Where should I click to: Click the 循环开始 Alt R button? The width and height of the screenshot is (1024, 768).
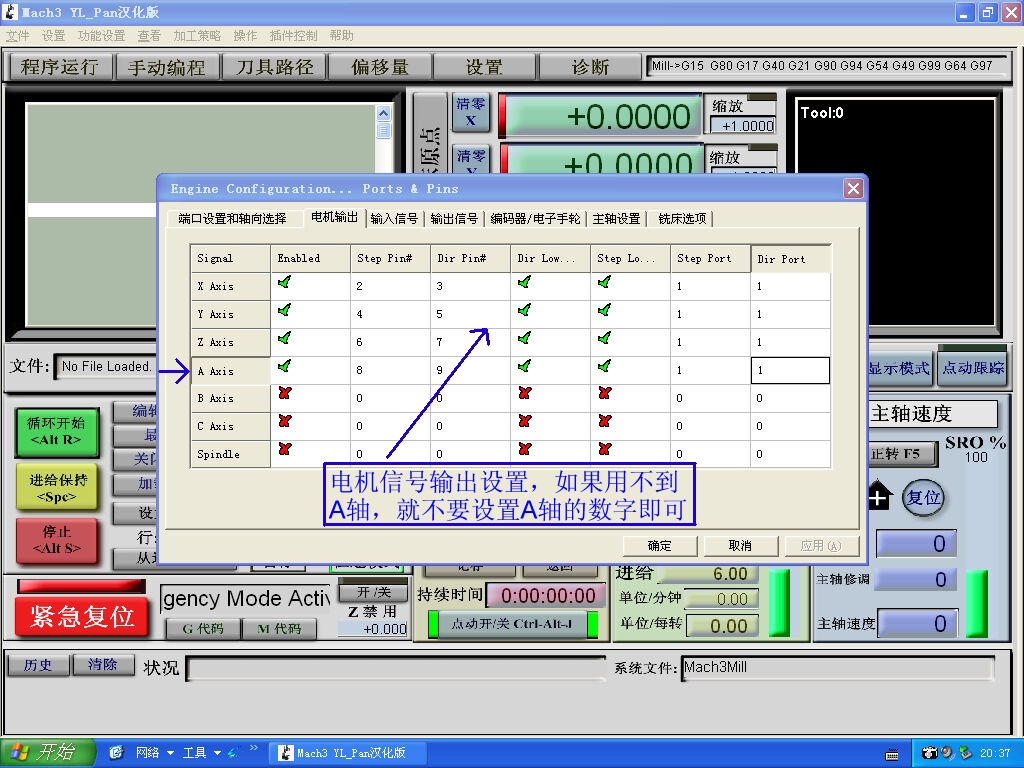click(x=56, y=432)
